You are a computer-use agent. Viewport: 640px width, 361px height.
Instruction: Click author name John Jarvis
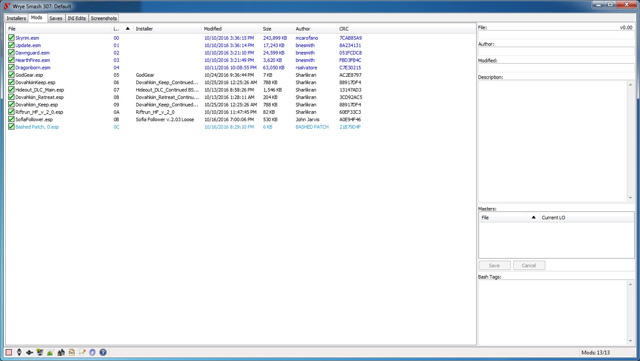click(x=307, y=119)
